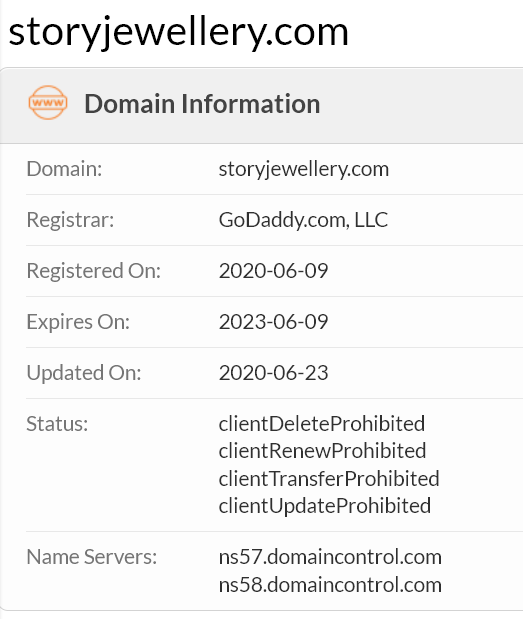Click name server ns58.domaincontrol.com
The width and height of the screenshot is (523, 619).
pos(330,585)
